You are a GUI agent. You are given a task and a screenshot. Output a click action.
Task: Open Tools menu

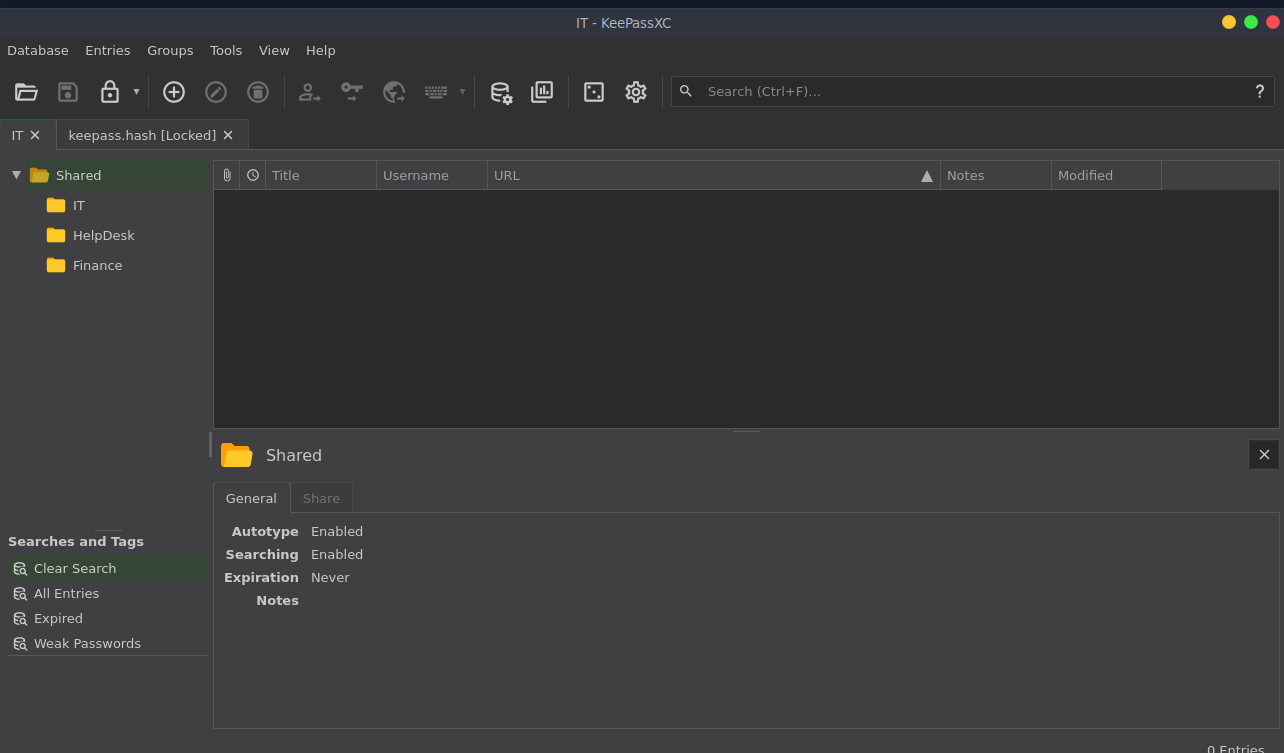(x=226, y=50)
